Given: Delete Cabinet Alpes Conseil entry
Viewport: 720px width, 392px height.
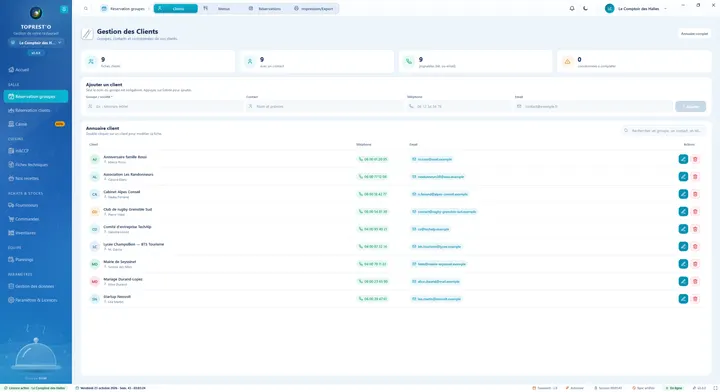Looking at the screenshot, I should [695, 194].
